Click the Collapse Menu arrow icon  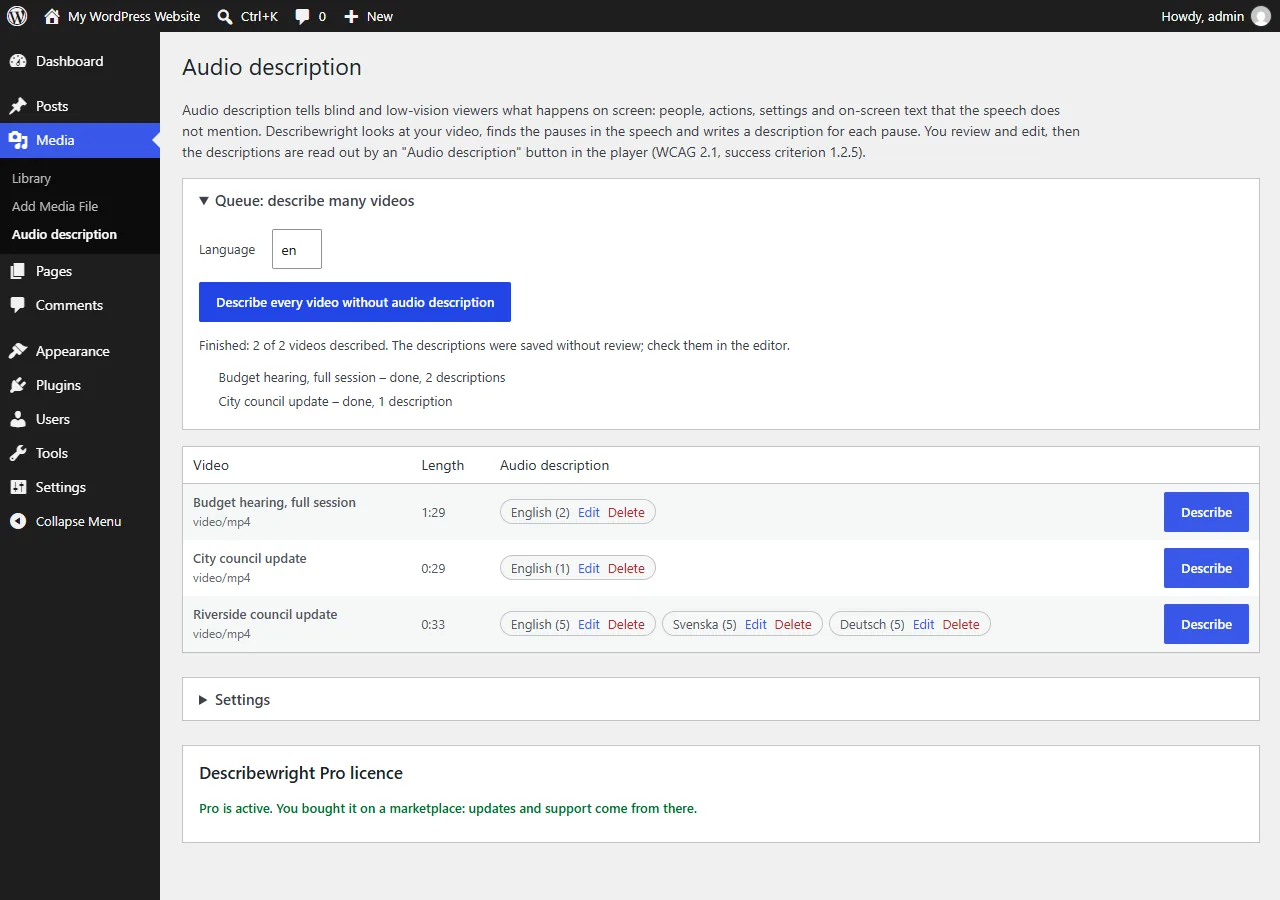click(x=18, y=521)
